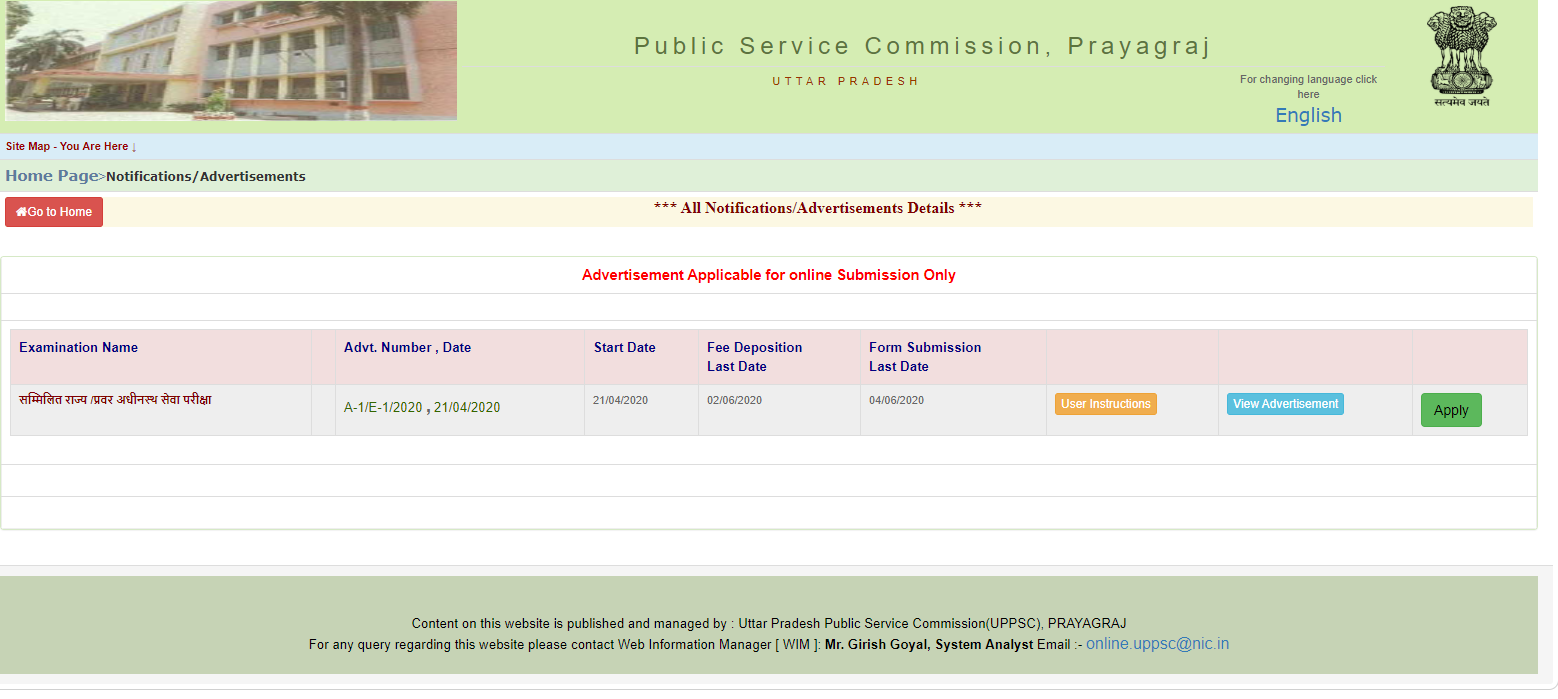
Task: Click the Site Map - You Are Here text
Action: point(71,146)
